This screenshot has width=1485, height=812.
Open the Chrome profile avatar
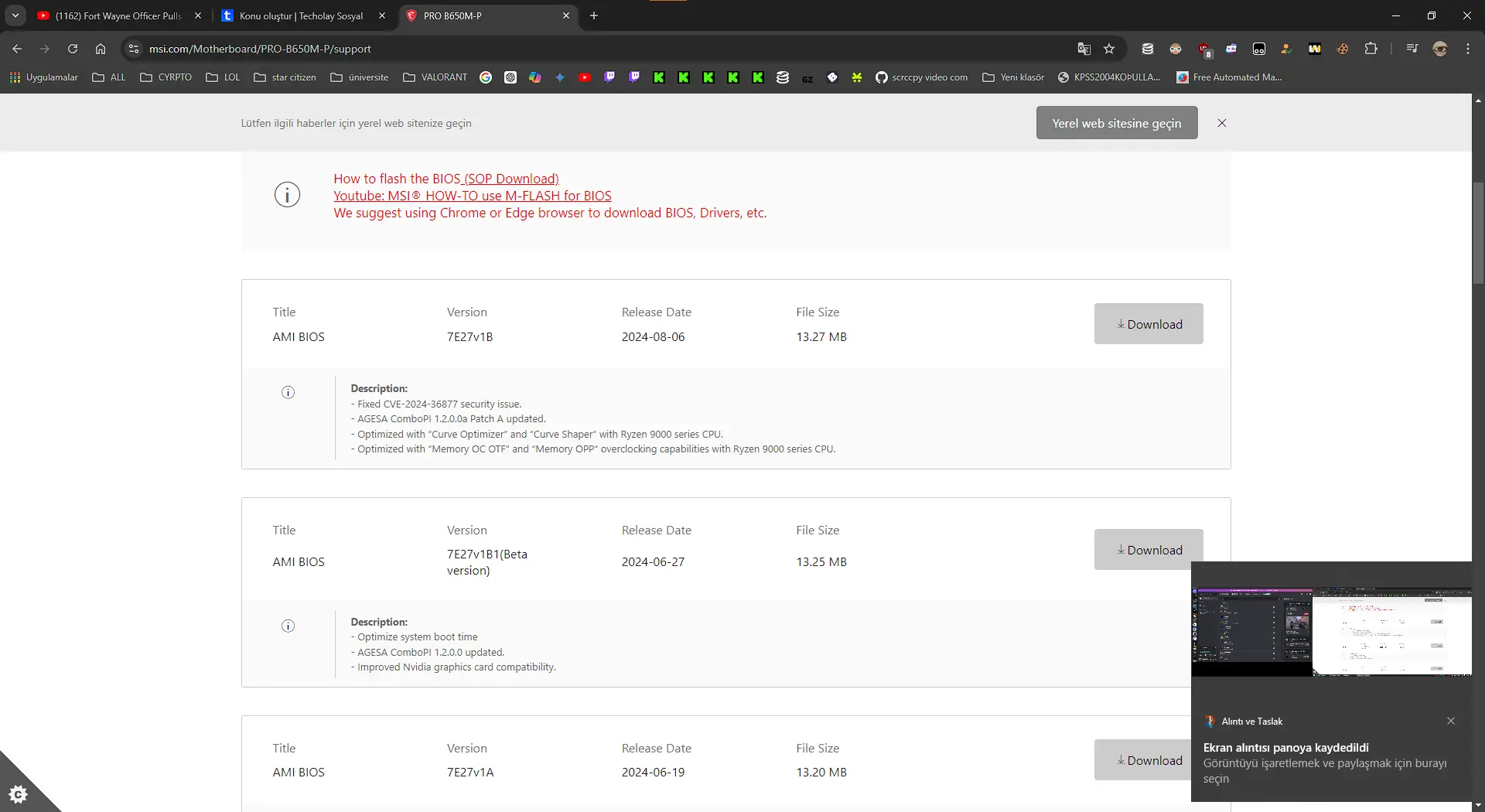1440,49
